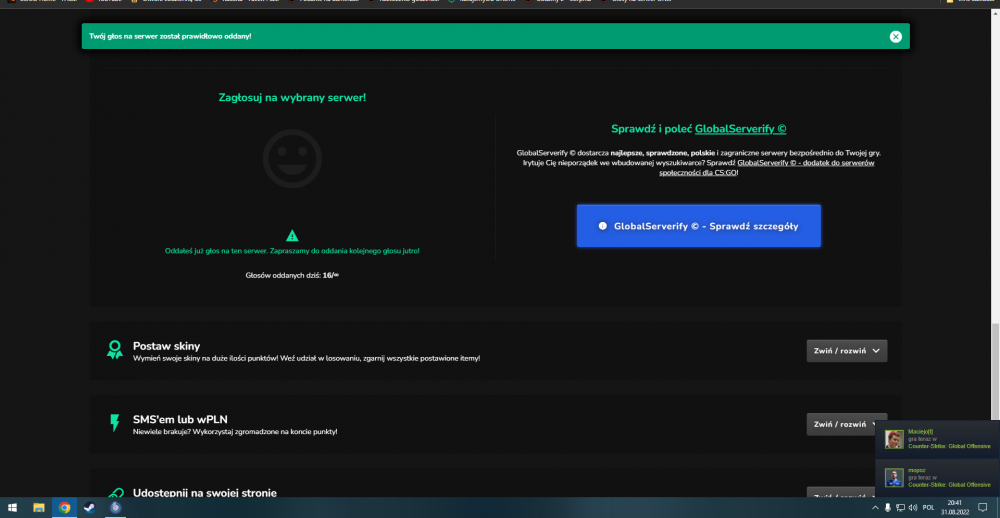Click mopoz's avatar in the Steam notification

(894, 478)
